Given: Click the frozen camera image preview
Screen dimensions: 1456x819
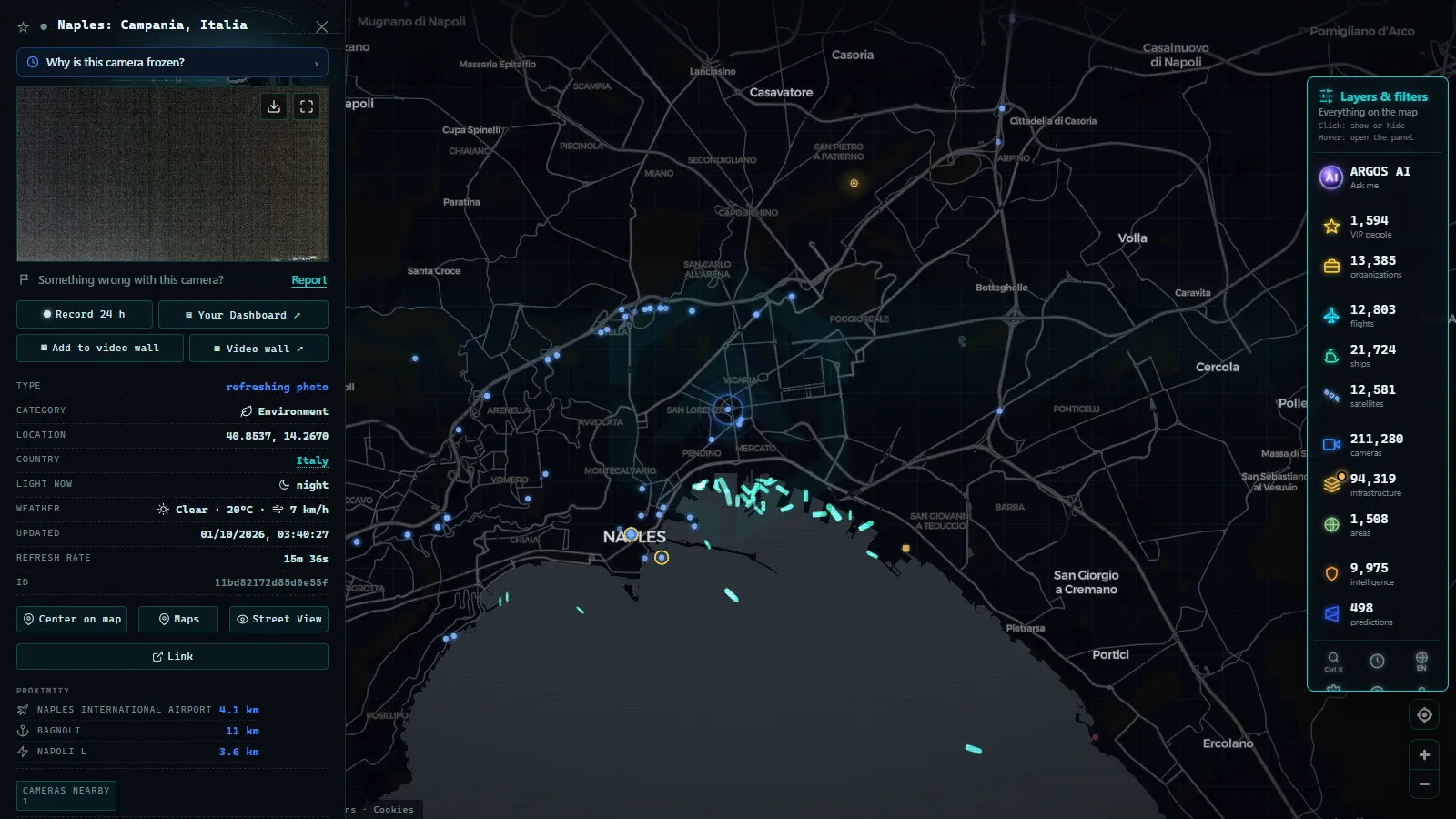Looking at the screenshot, I should [x=172, y=174].
